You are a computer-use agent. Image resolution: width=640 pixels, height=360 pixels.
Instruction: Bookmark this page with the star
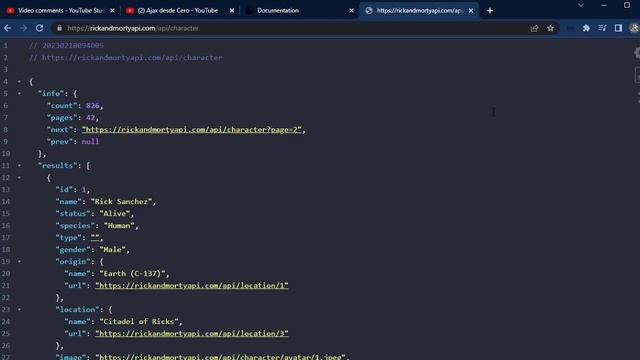tap(551, 28)
